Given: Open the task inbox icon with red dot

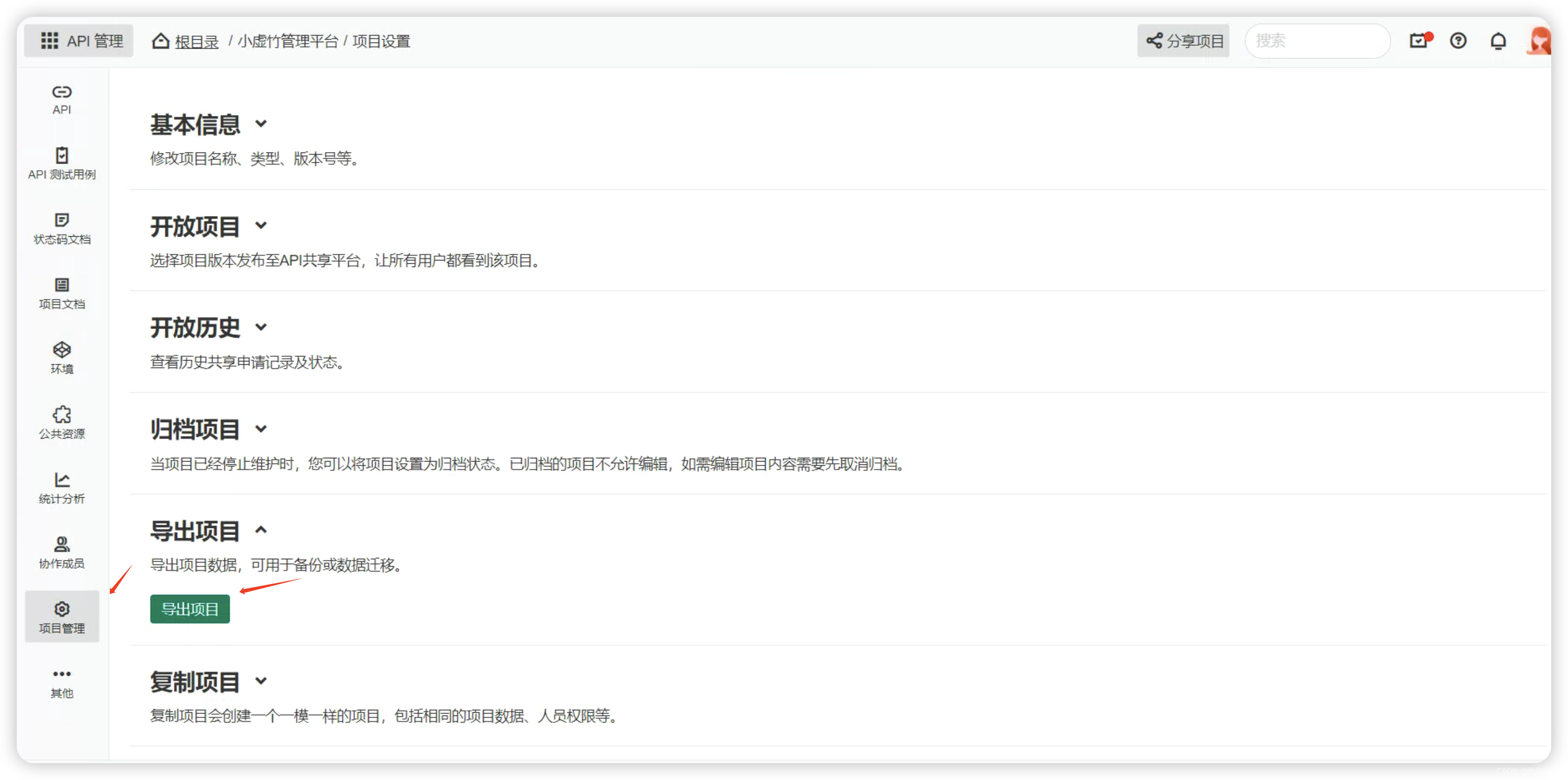Looking at the screenshot, I should click(x=1420, y=41).
